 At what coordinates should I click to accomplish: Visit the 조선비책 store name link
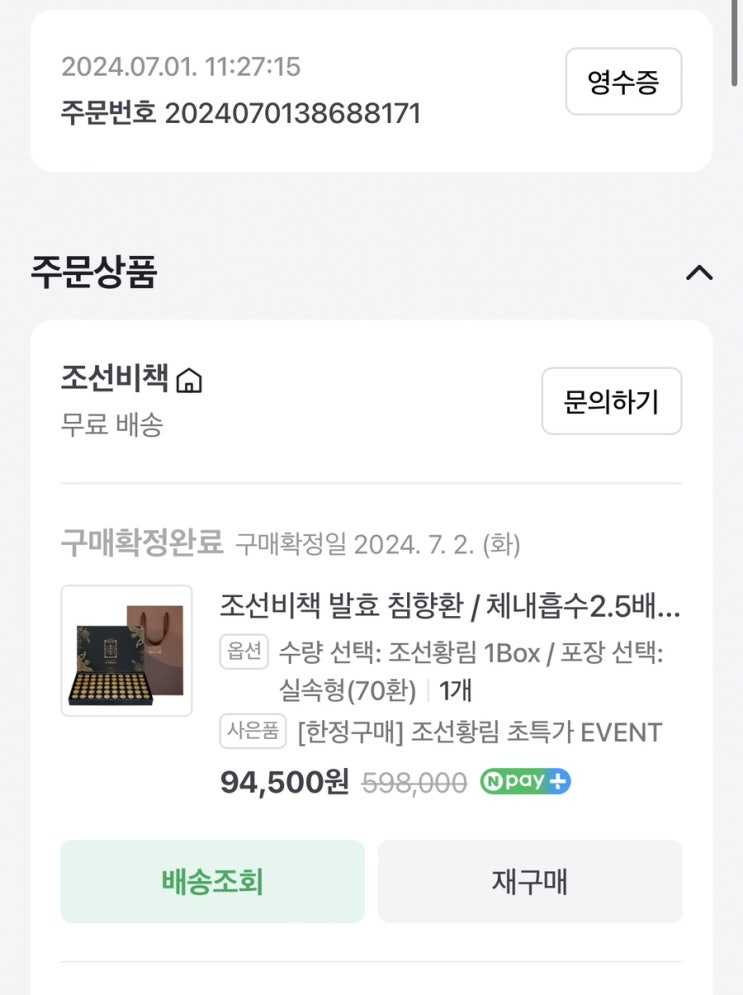click(x=114, y=379)
